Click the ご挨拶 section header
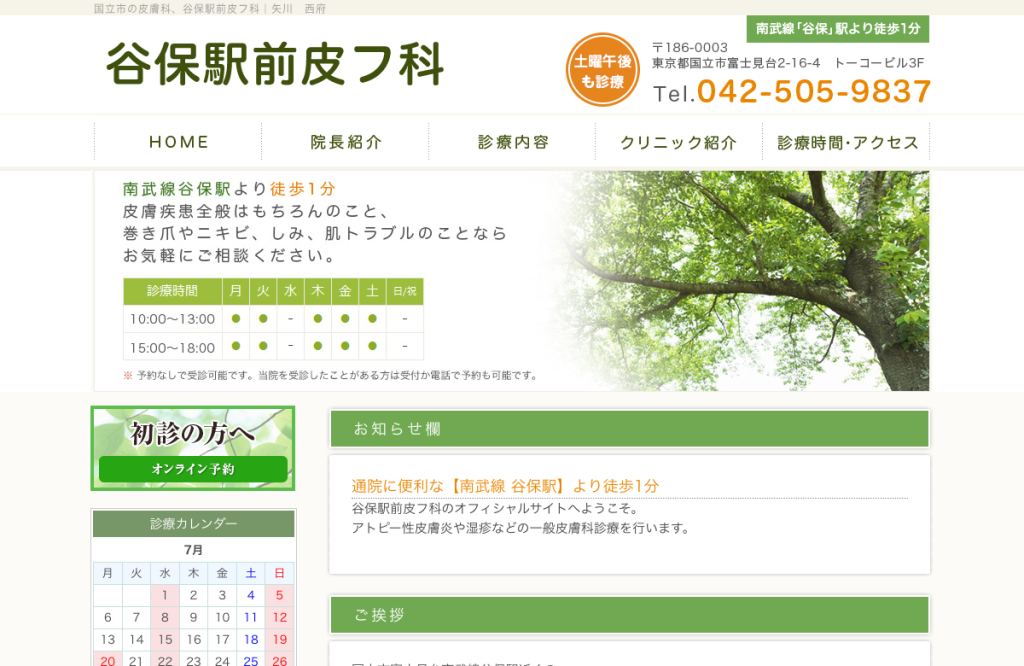Screen dimensions: 1024x666 click(630, 615)
